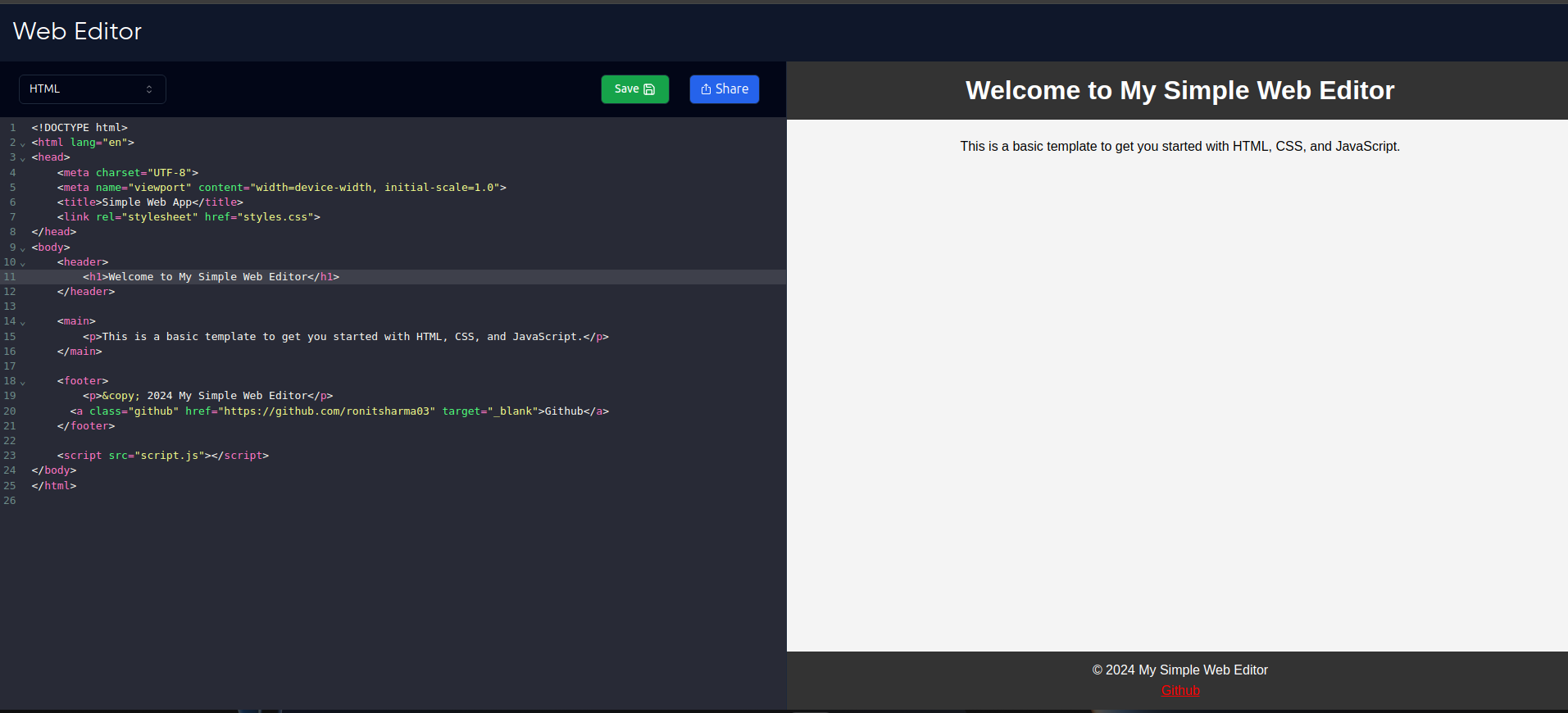Screen dimensions: 1568x713
Task: Click the meta charset UTF-8 line
Action: click(128, 173)
